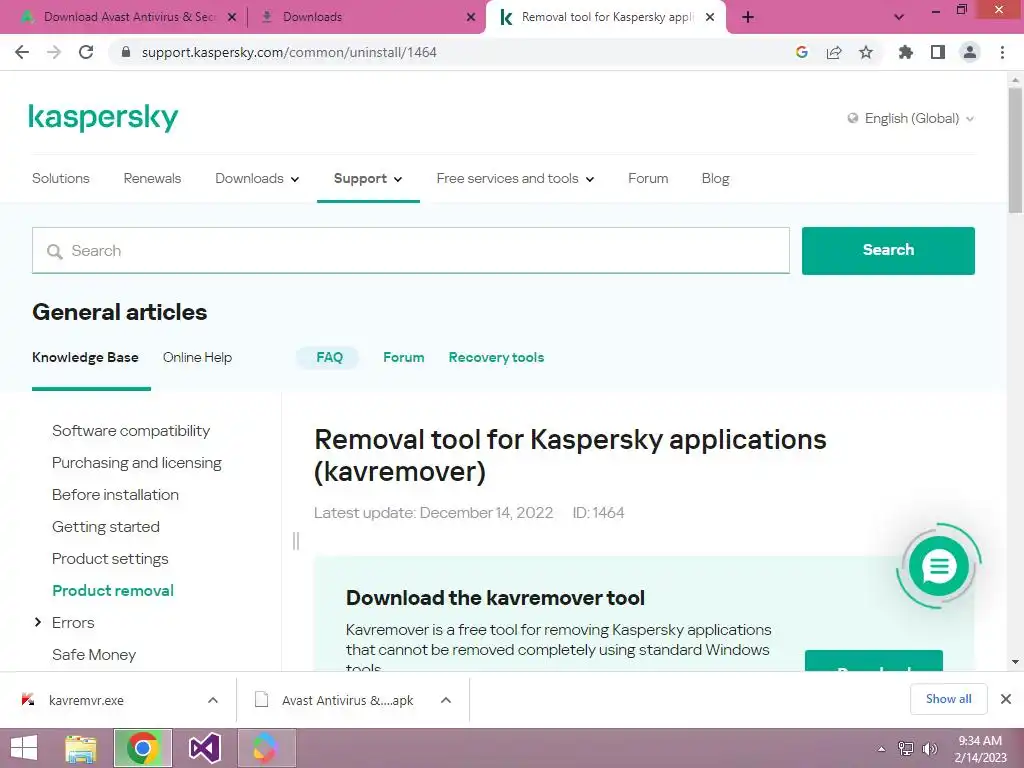Click the volume speaker tray icon
The image size is (1024, 768).
coord(929,749)
